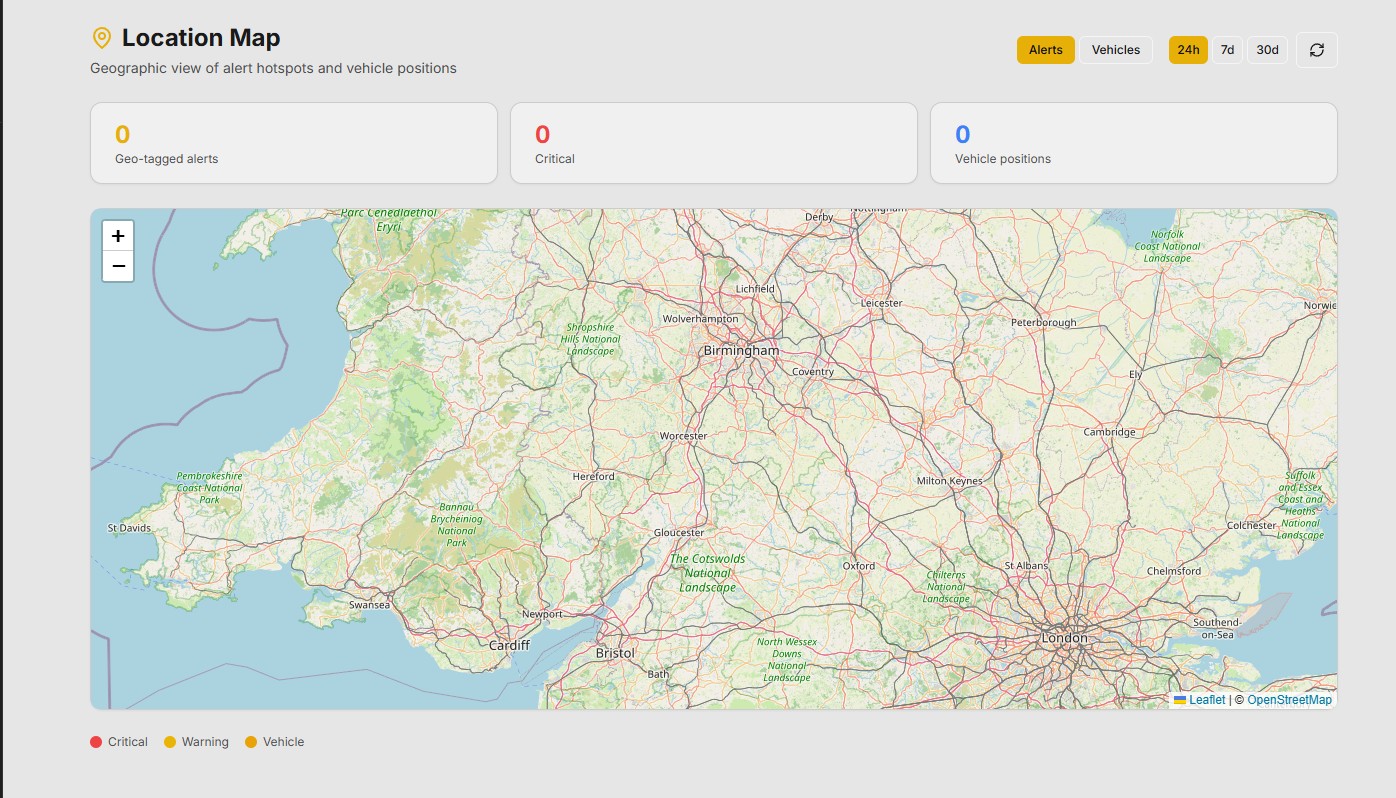Open the OpenStreetMap attribution link
Viewport: 1396px width, 798px height.
point(1289,700)
